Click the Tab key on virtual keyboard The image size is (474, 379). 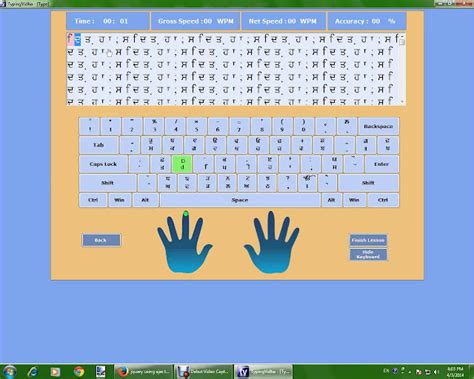tap(98, 145)
